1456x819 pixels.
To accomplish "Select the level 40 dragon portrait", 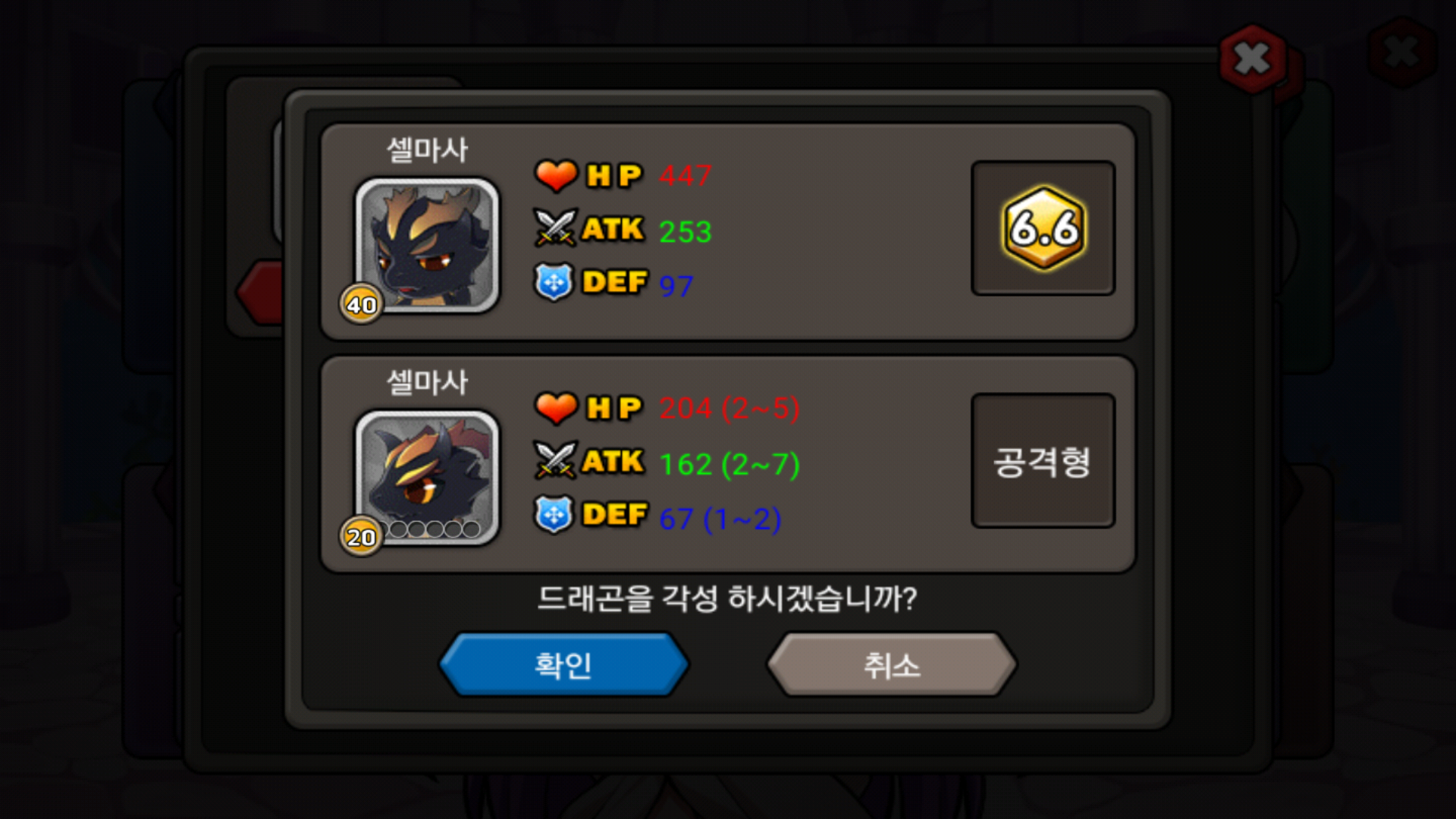I will click(427, 245).
